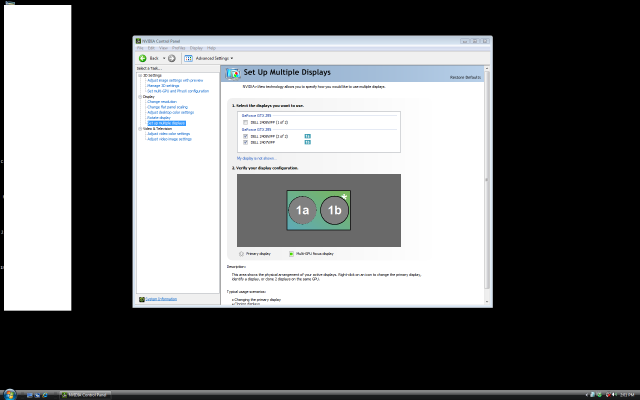The height and width of the screenshot is (400, 640).
Task: Uncheck the DELL (2 of 2) display checkbox
Action: click(245, 136)
